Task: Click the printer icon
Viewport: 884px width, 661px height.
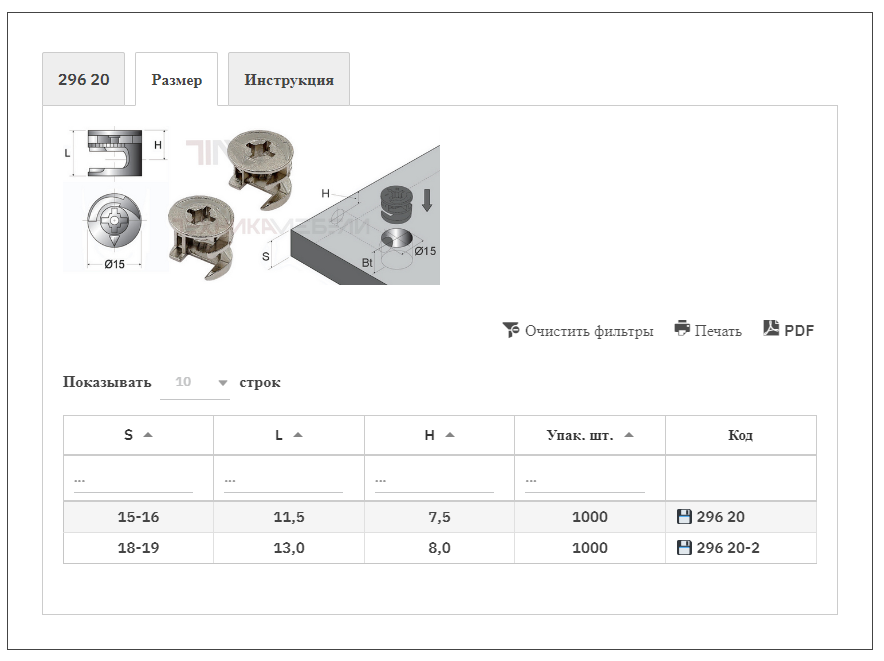Action: pos(682,328)
